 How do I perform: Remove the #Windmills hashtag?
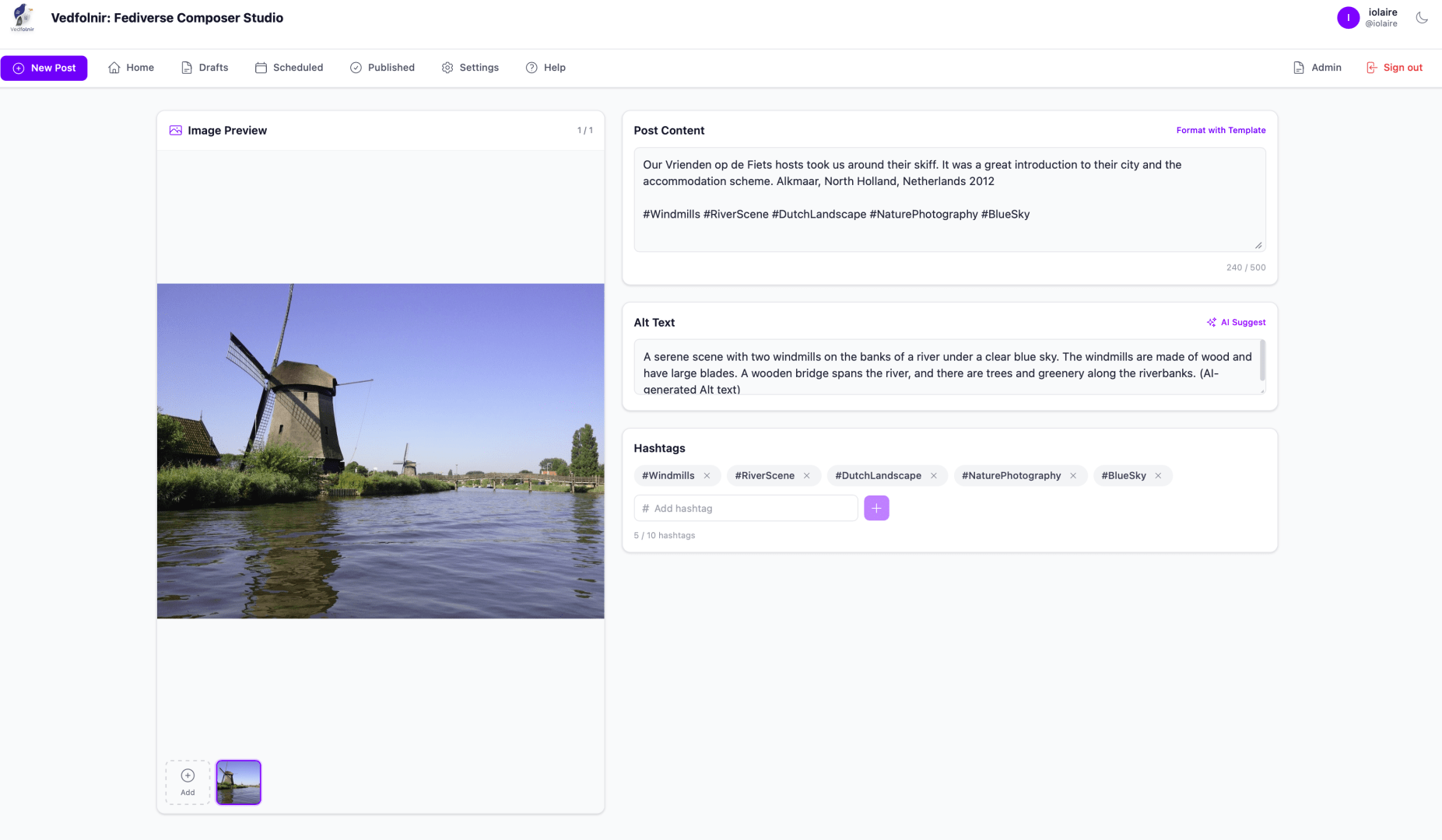click(x=707, y=476)
